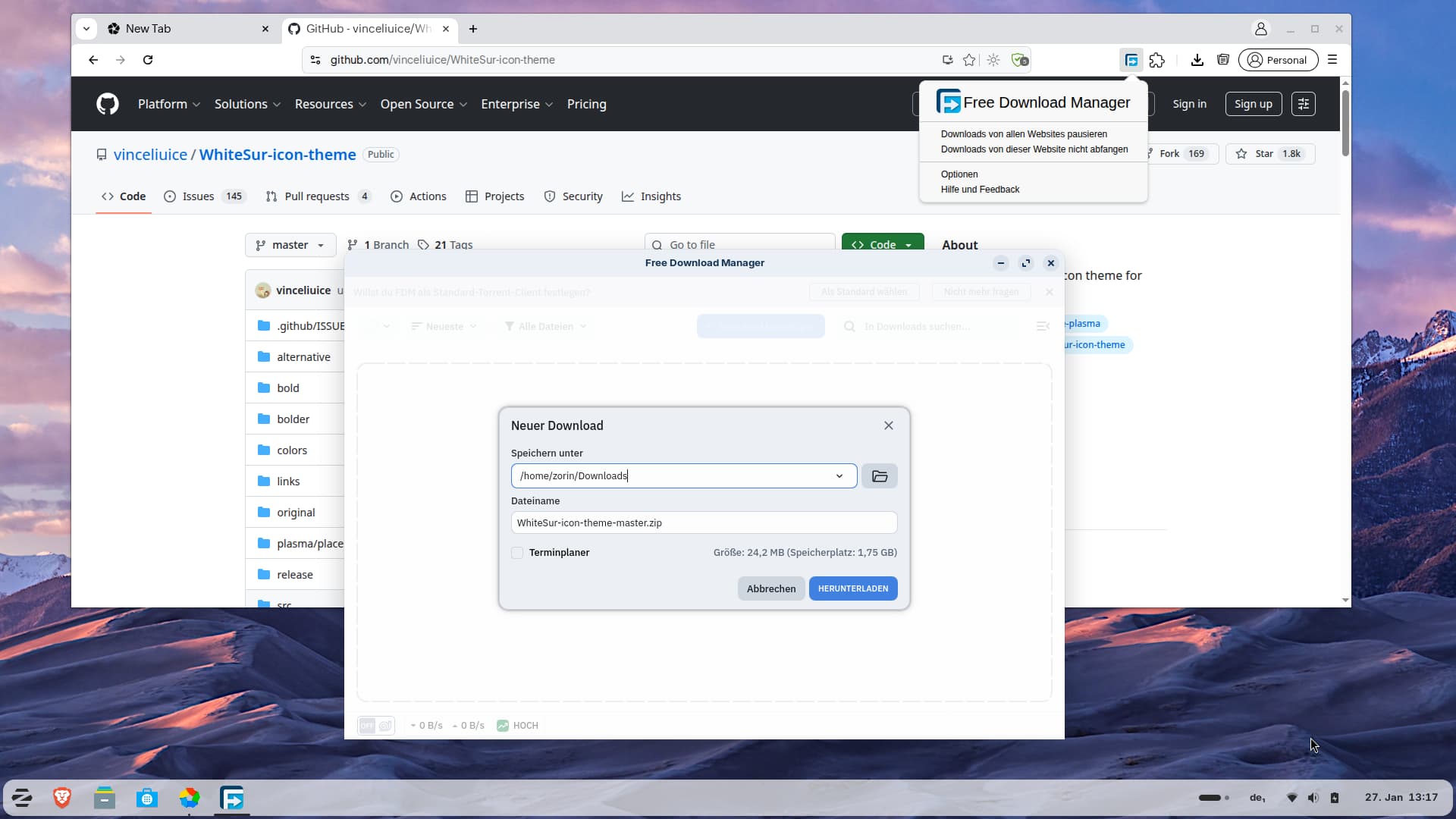
Task: Open Free Download Manager from taskbar
Action: pyautogui.click(x=232, y=798)
